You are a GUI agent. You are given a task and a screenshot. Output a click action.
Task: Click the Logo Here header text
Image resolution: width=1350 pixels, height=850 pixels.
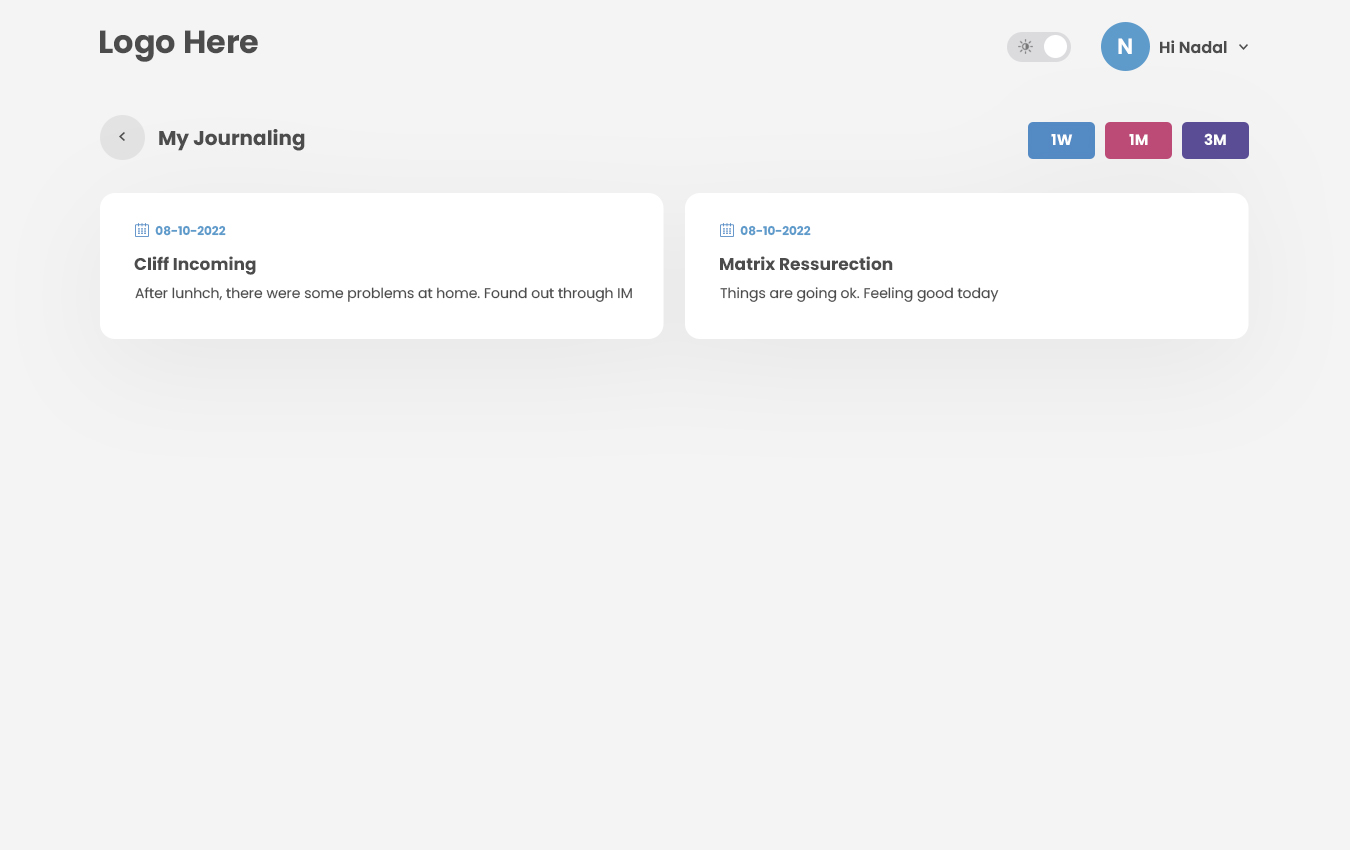point(178,43)
